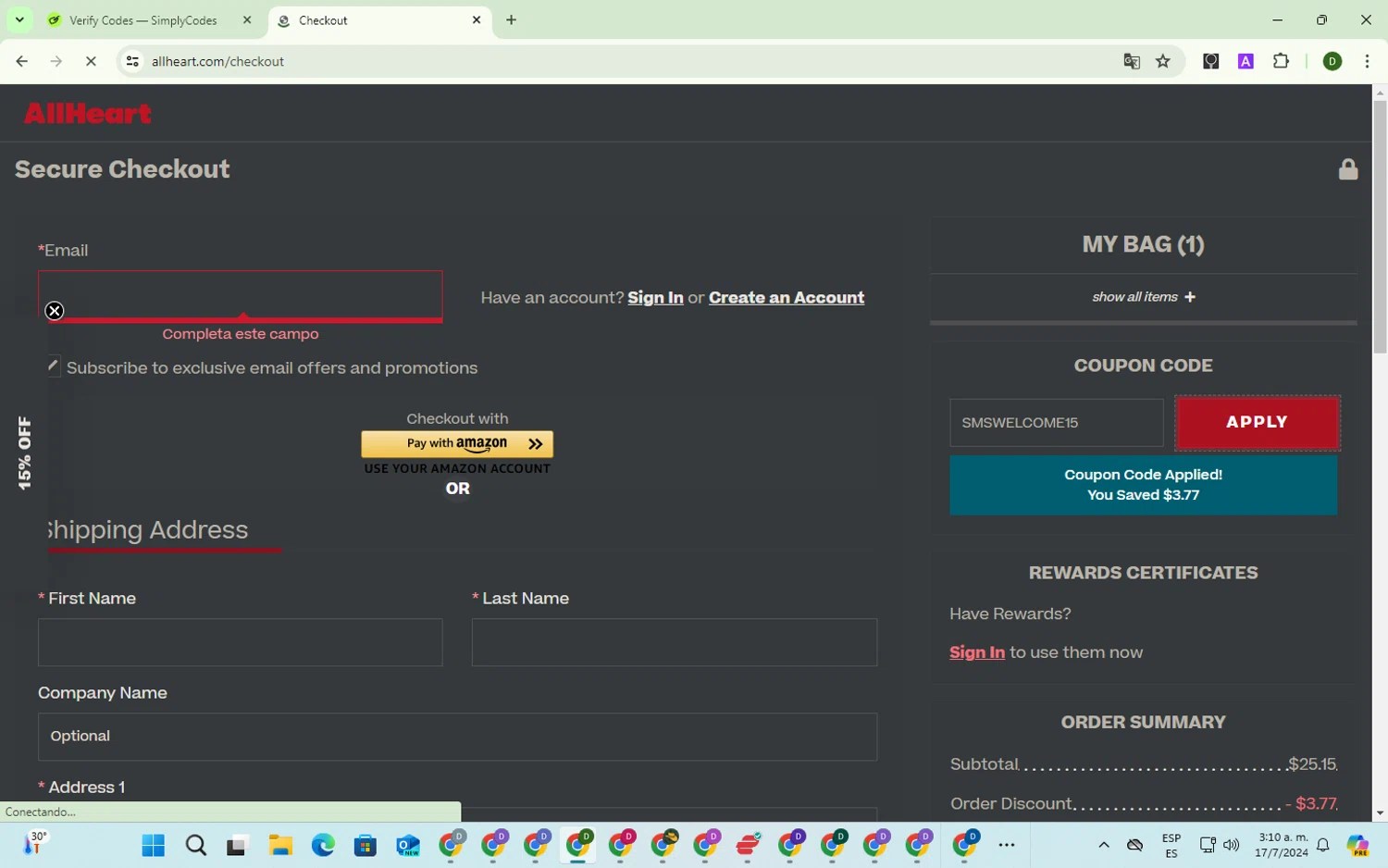Close the Verify Codes tab
The height and width of the screenshot is (868, 1388).
click(x=247, y=19)
